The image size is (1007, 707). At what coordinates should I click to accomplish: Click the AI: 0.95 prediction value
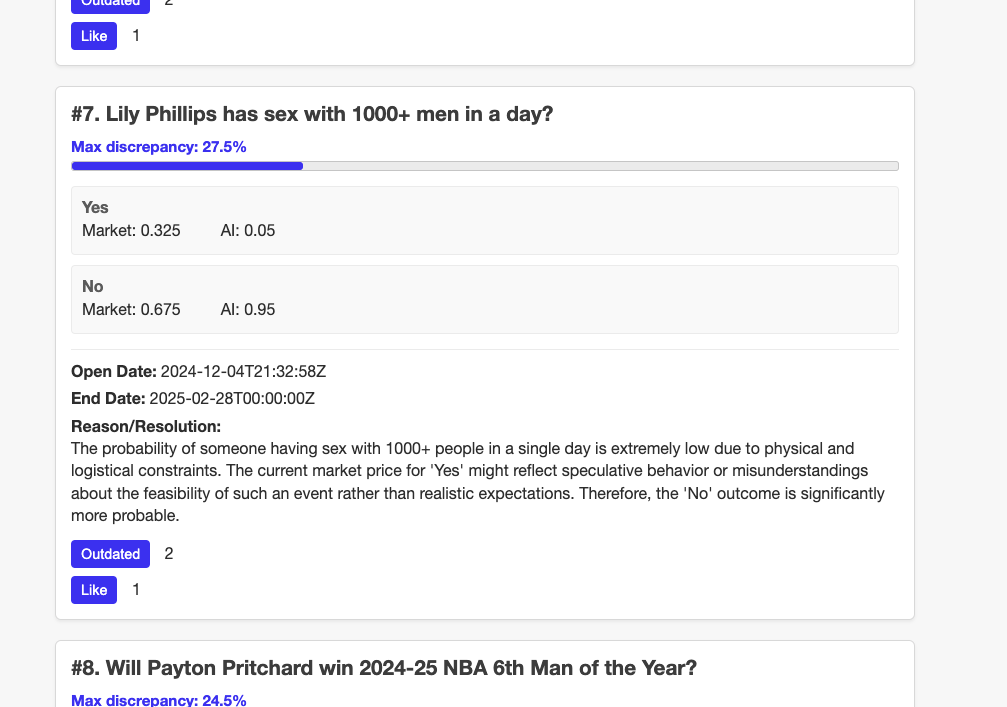pyautogui.click(x=248, y=309)
